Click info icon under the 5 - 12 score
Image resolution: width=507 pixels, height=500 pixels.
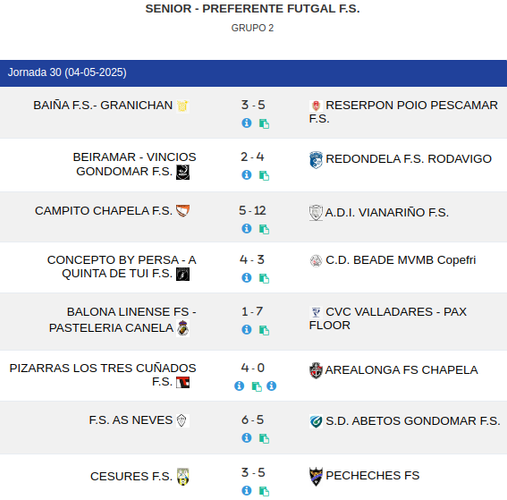click(246, 229)
